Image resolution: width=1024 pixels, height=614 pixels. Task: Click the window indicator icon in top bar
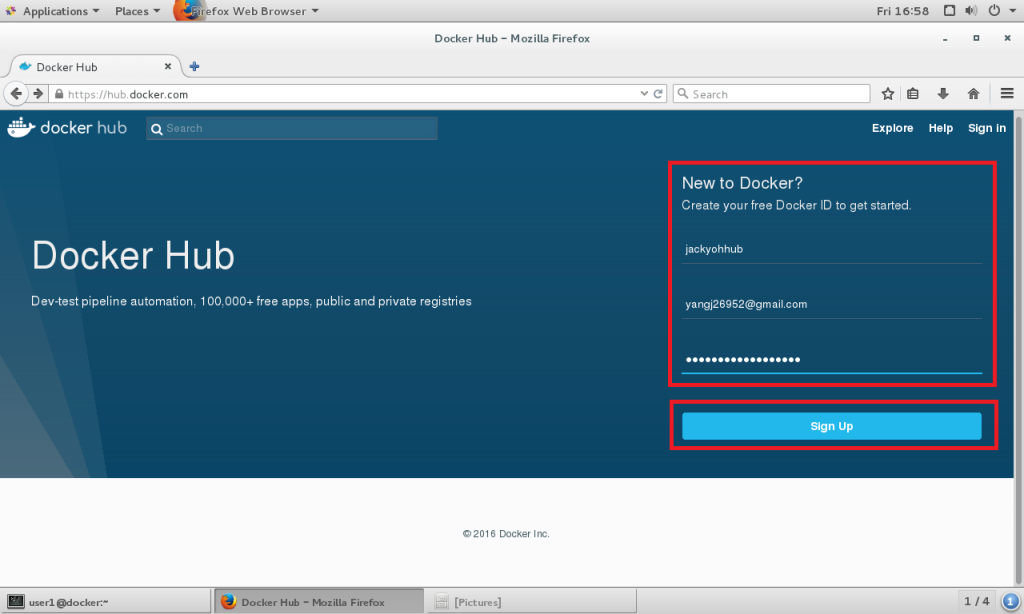pyautogui.click(x=950, y=10)
